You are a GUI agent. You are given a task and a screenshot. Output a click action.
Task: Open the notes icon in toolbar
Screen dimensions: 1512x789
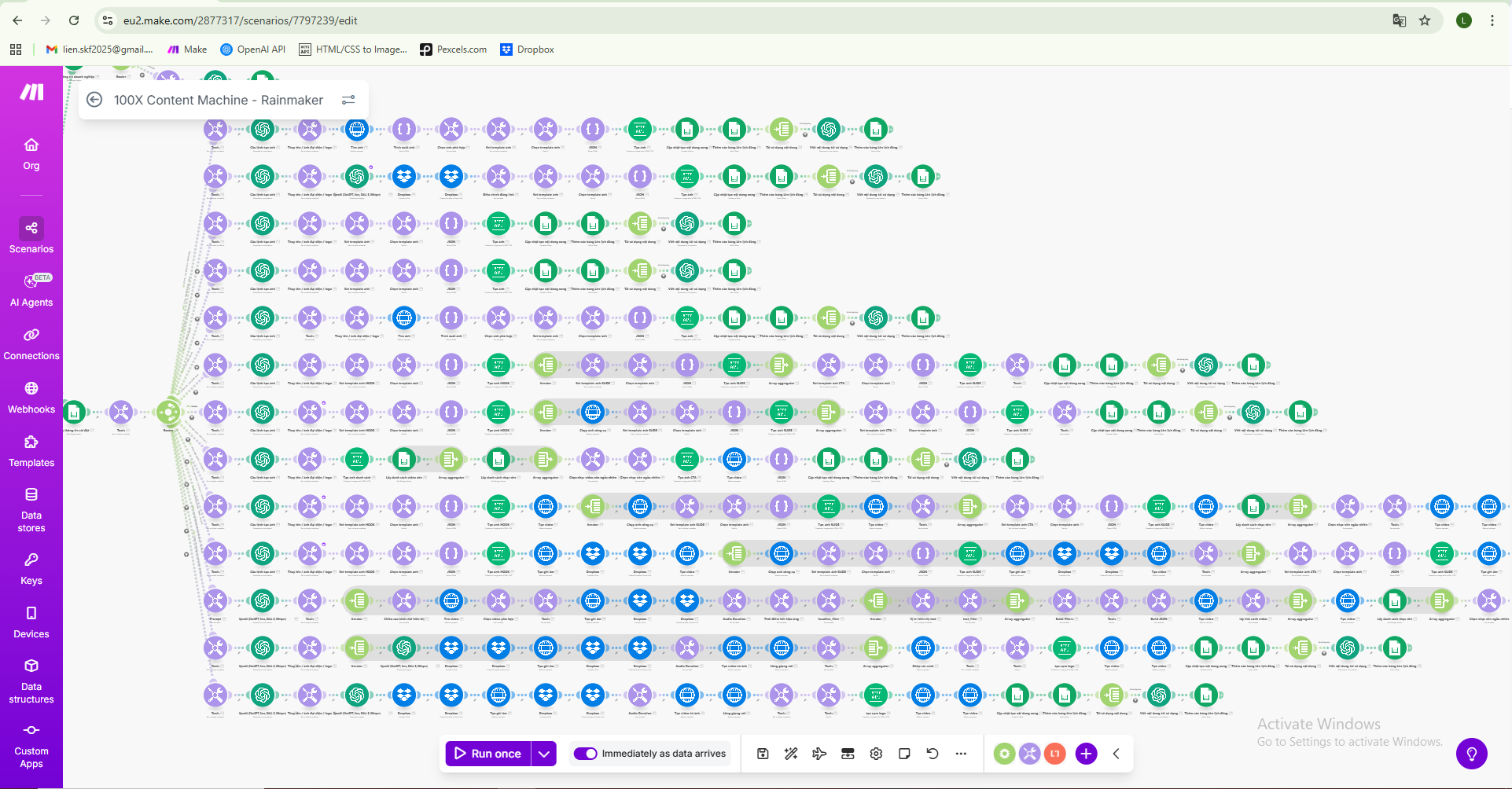[x=904, y=754]
